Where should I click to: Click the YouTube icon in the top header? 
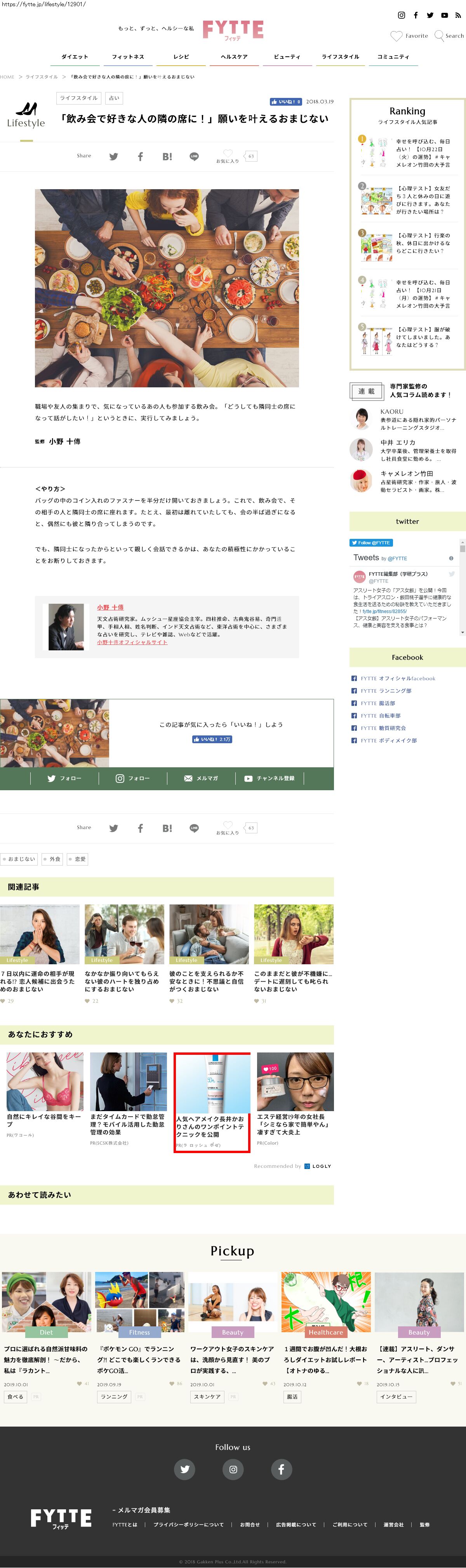(x=444, y=15)
